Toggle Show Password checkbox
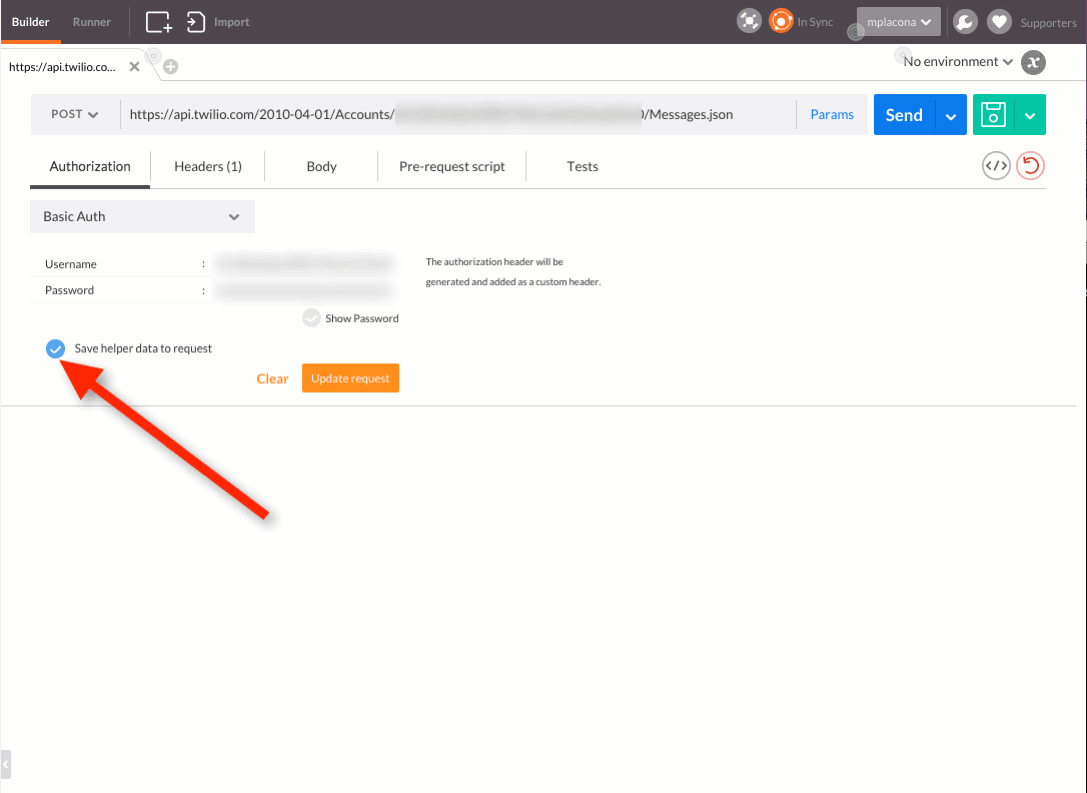The height and width of the screenshot is (793, 1087). click(x=311, y=318)
